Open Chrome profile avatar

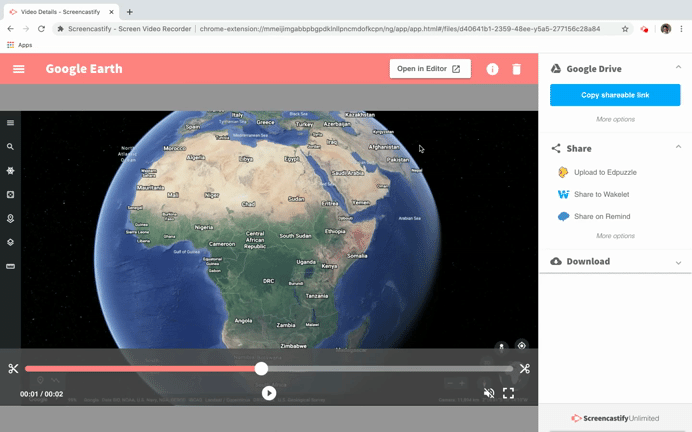tap(666, 29)
